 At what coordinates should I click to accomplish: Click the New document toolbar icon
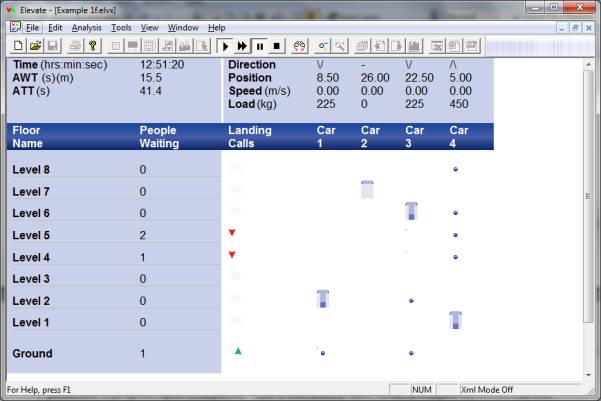click(x=17, y=46)
